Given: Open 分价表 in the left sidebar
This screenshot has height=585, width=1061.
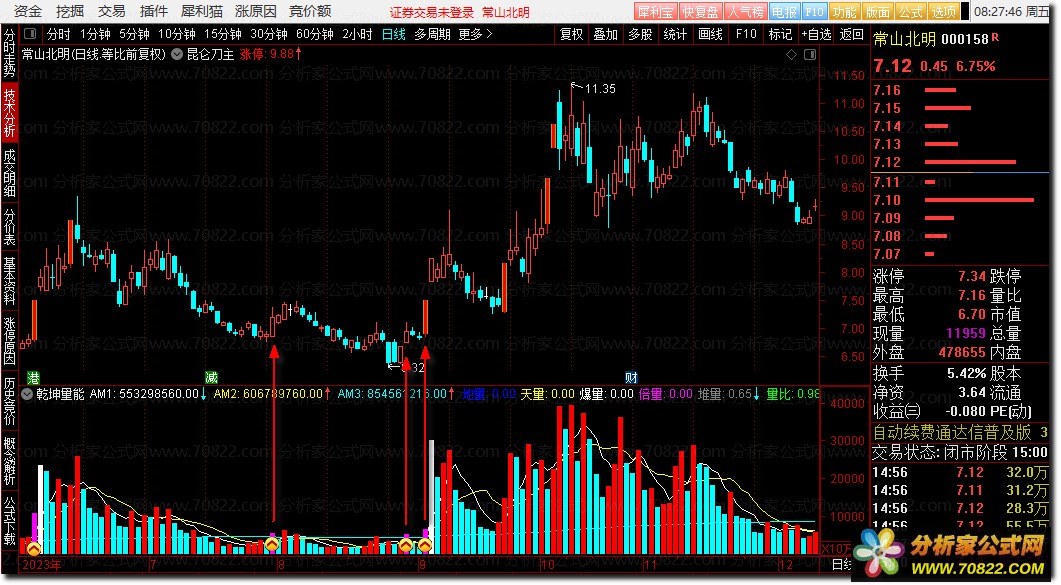Looking at the screenshot, I should pyautogui.click(x=9, y=227).
